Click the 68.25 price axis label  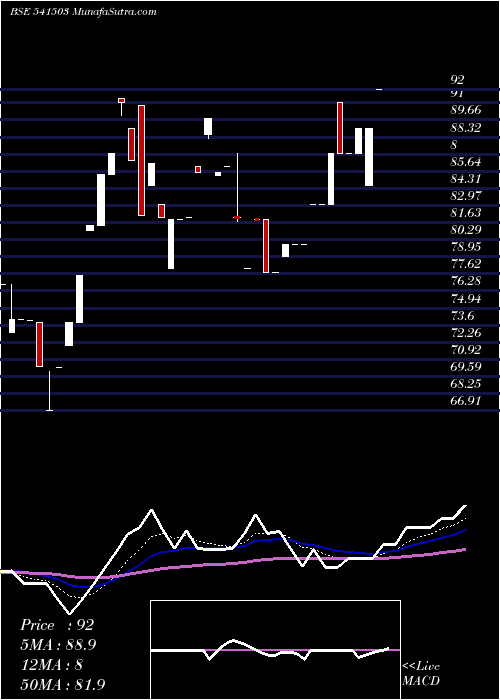[x=466, y=383]
